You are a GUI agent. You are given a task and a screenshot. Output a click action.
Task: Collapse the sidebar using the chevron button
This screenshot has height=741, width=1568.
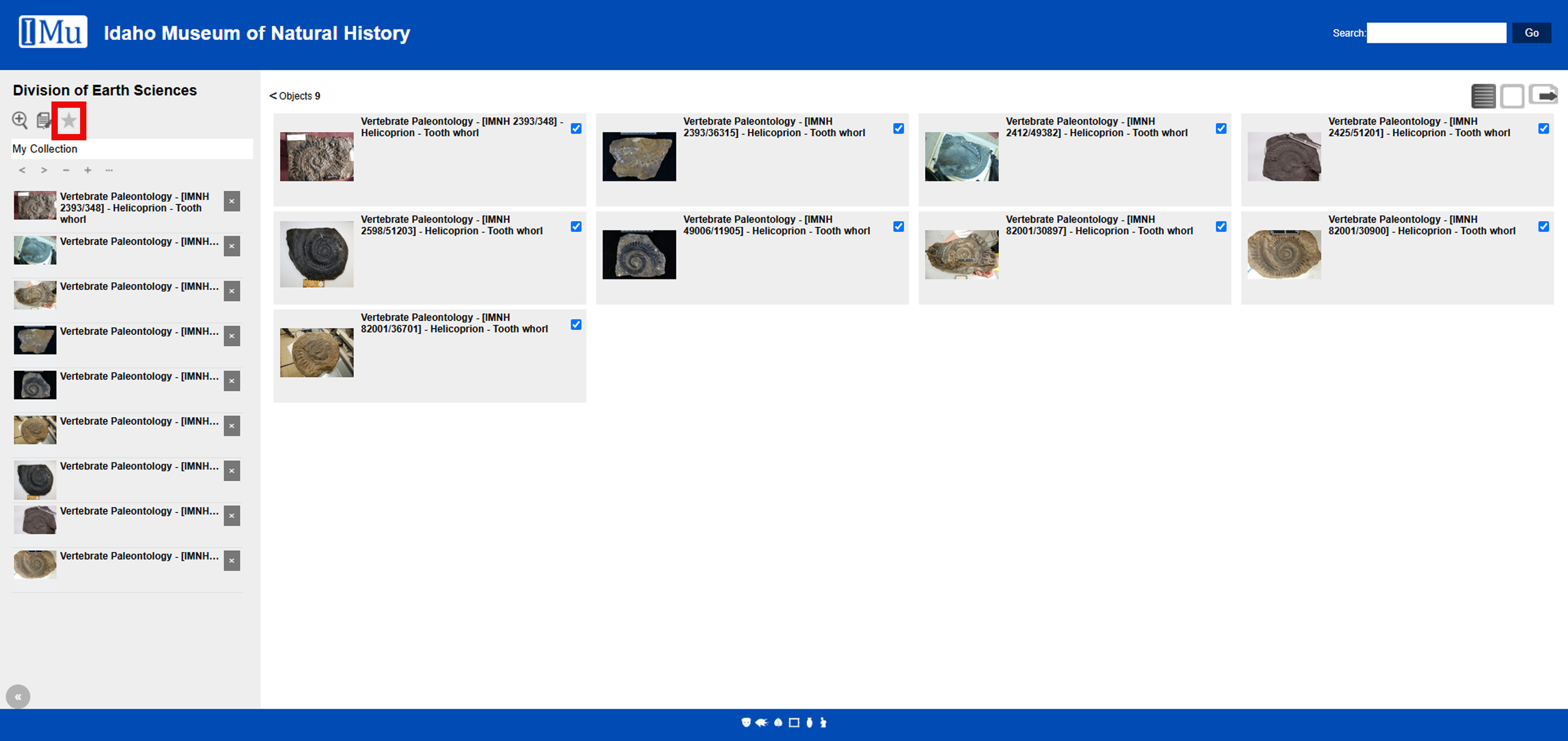(17, 696)
